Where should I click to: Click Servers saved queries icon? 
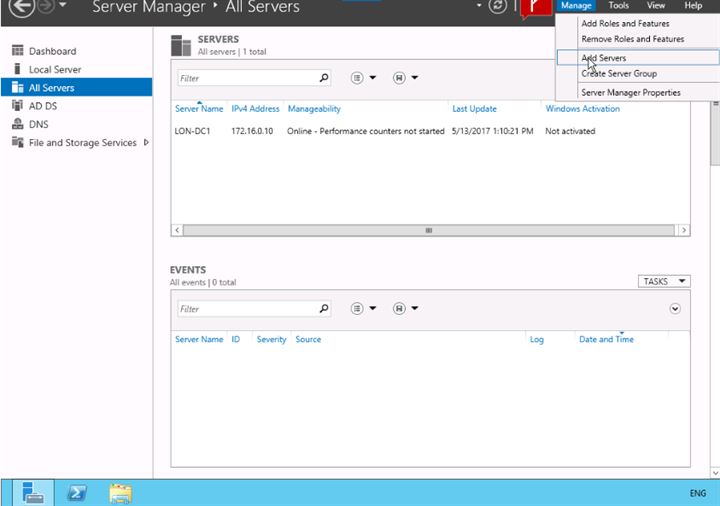399,78
